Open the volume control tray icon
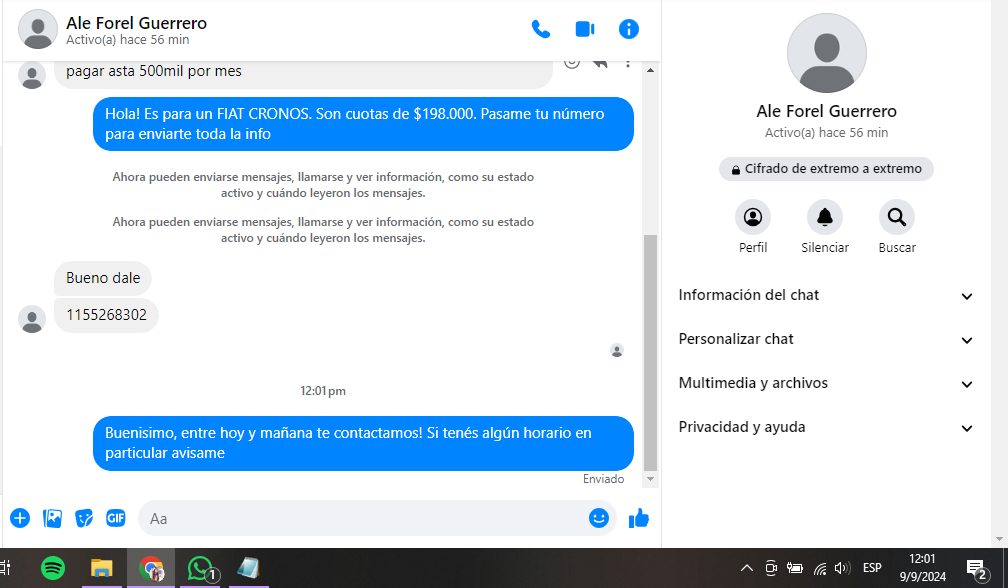 coord(842,568)
